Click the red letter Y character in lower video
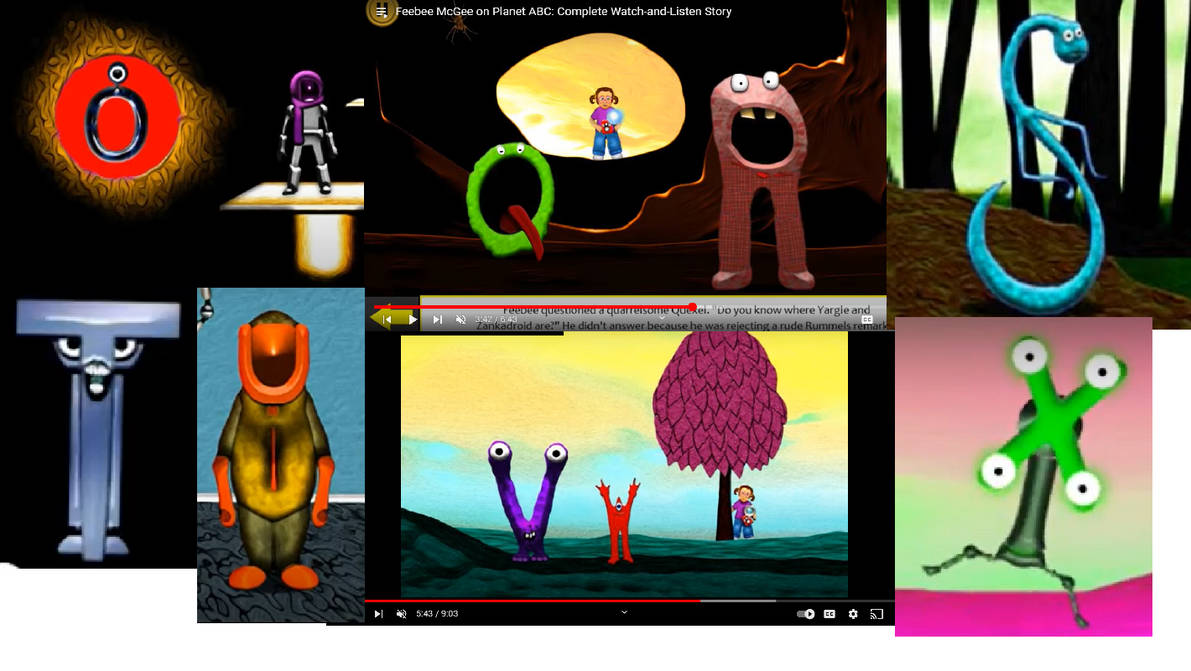 [618, 521]
